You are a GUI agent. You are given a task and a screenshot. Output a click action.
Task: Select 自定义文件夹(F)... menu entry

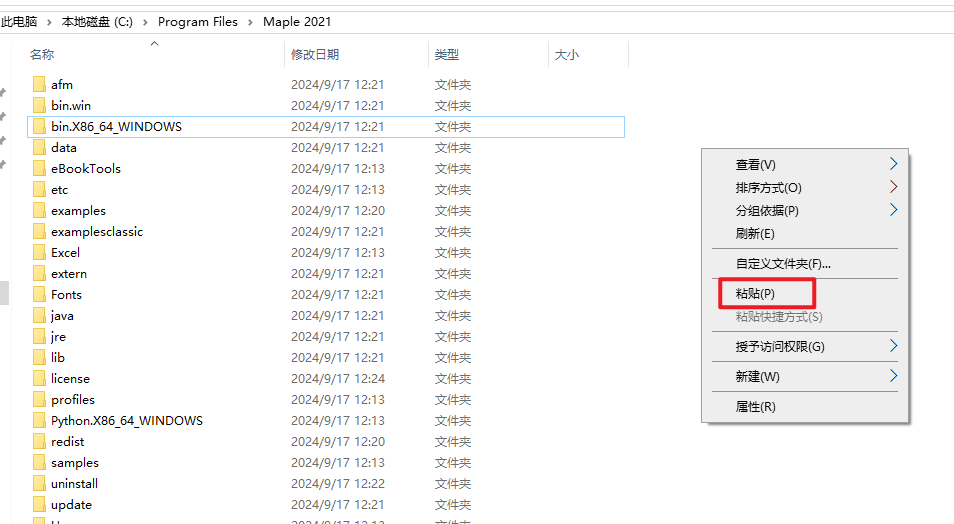(x=805, y=264)
